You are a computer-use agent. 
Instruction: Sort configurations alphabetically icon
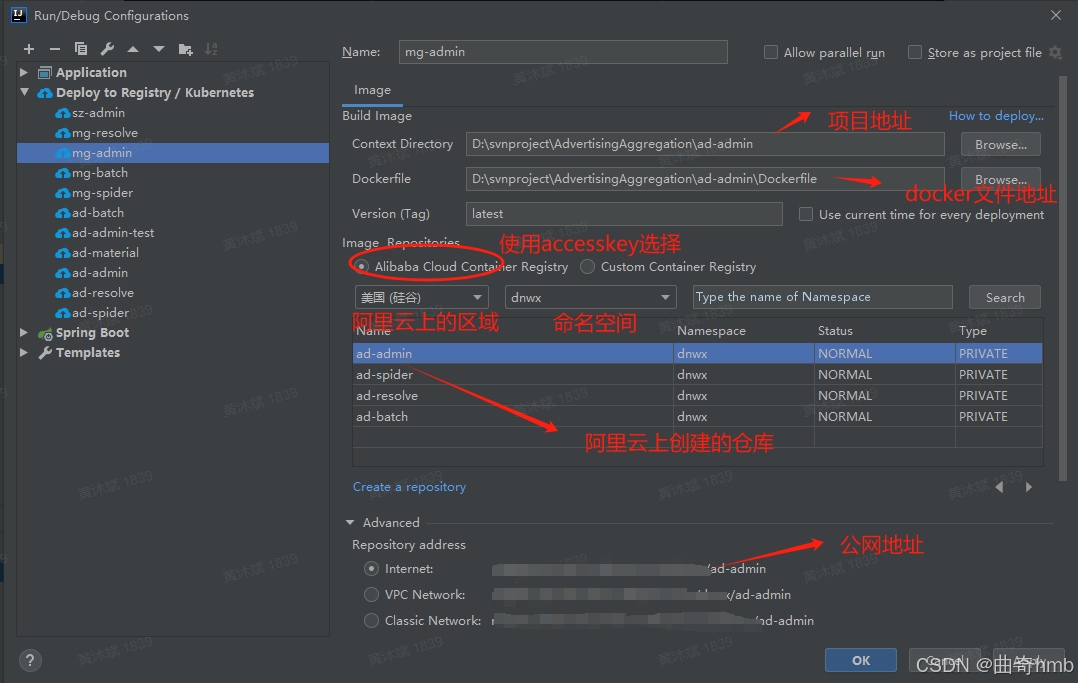click(211, 49)
